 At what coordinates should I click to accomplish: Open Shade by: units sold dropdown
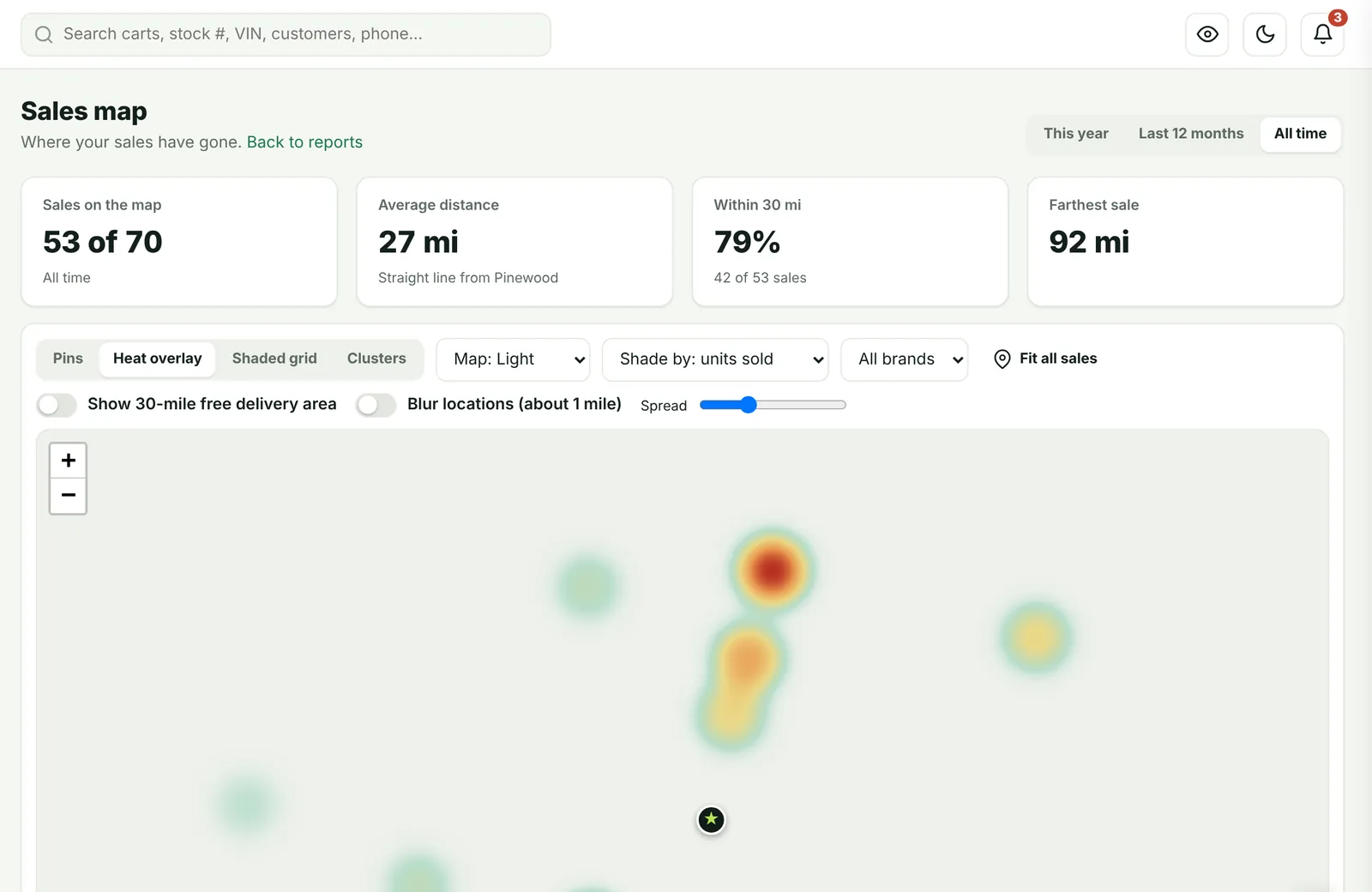pos(715,359)
